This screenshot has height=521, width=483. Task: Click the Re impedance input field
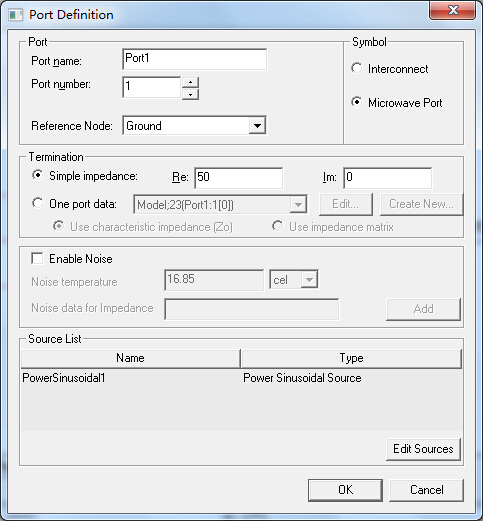[239, 178]
